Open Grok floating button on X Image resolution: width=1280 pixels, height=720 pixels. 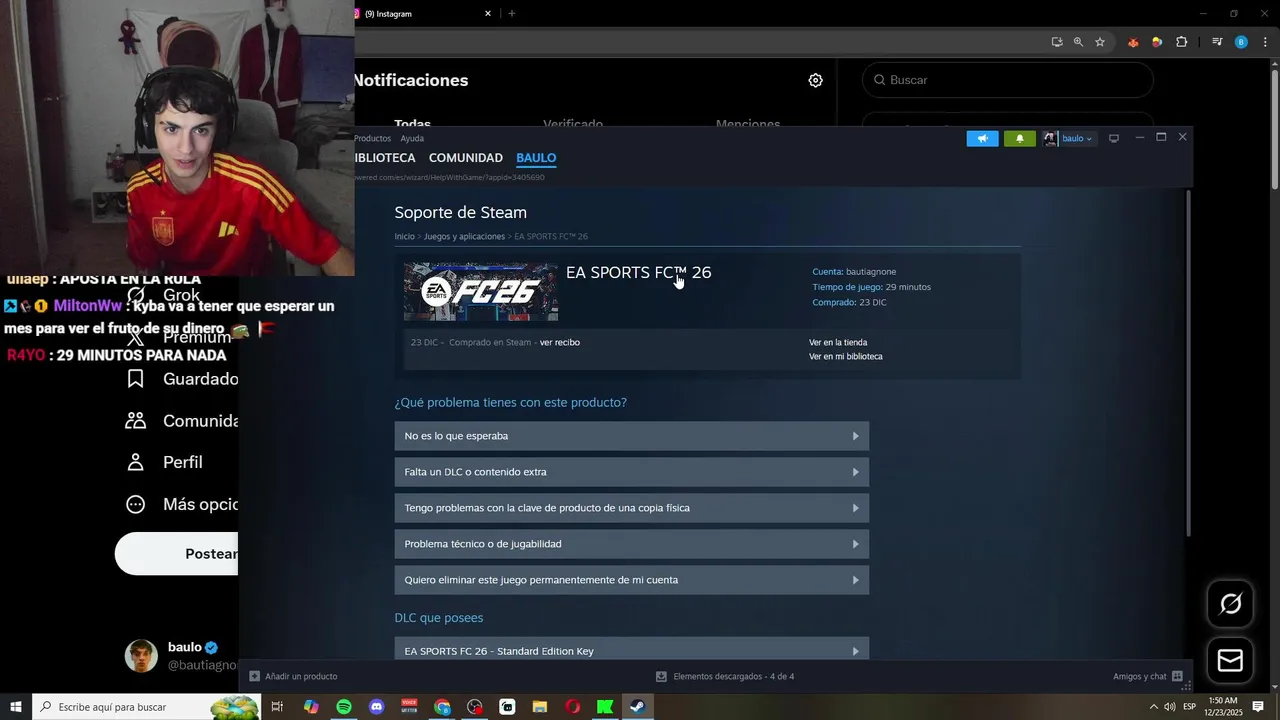click(x=1231, y=603)
